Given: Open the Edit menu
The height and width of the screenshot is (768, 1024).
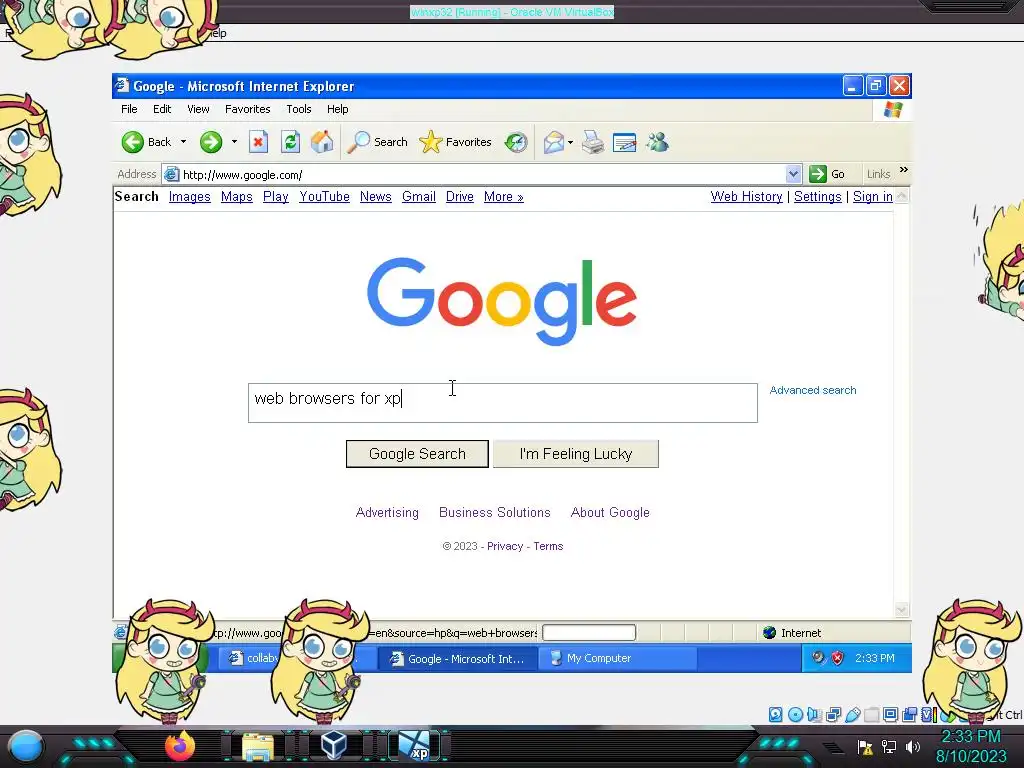Looking at the screenshot, I should click(162, 109).
